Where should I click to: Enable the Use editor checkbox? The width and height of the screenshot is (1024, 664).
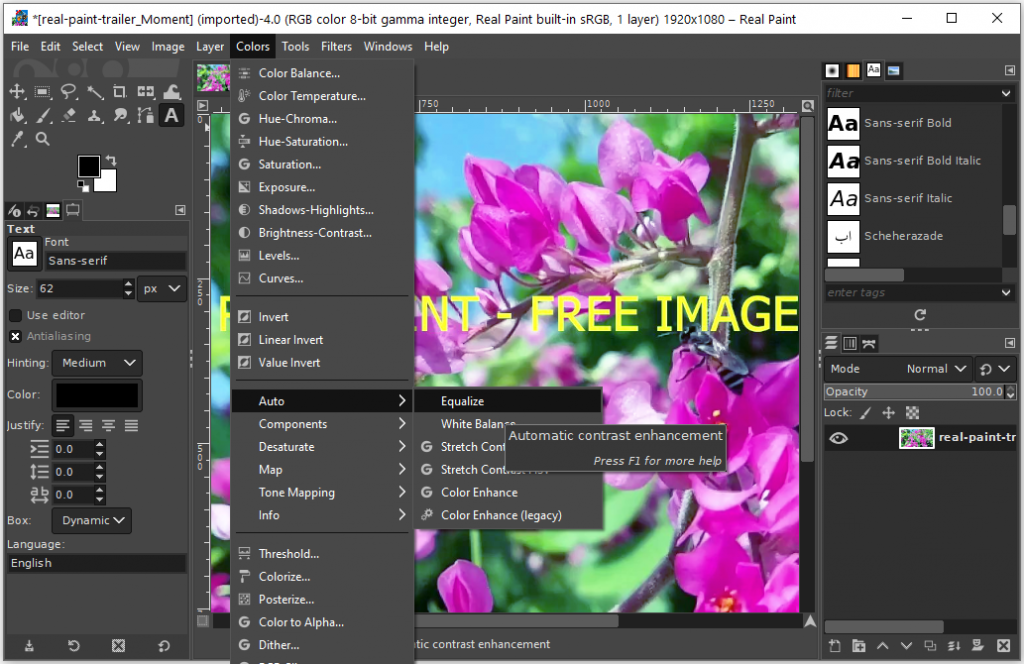pyautogui.click(x=16, y=315)
